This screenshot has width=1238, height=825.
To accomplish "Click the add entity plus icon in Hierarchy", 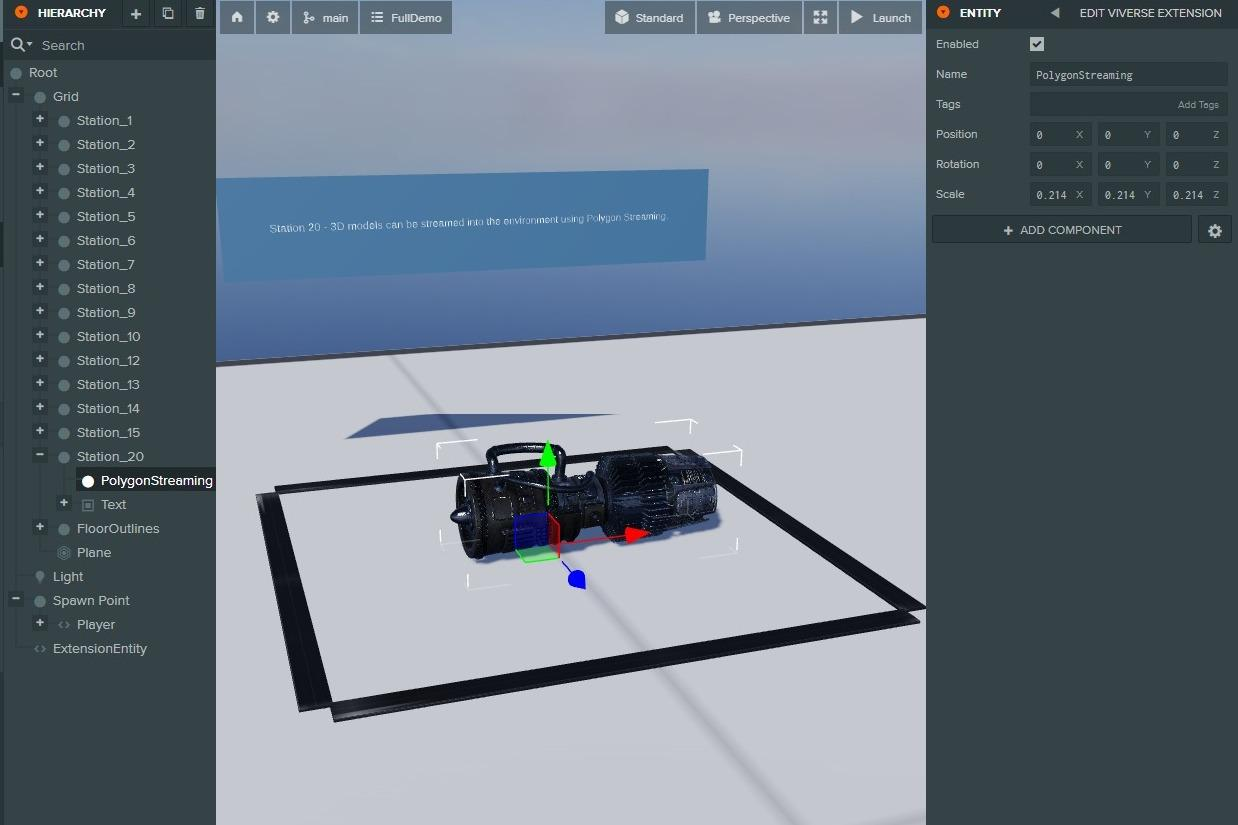I will click(x=136, y=14).
